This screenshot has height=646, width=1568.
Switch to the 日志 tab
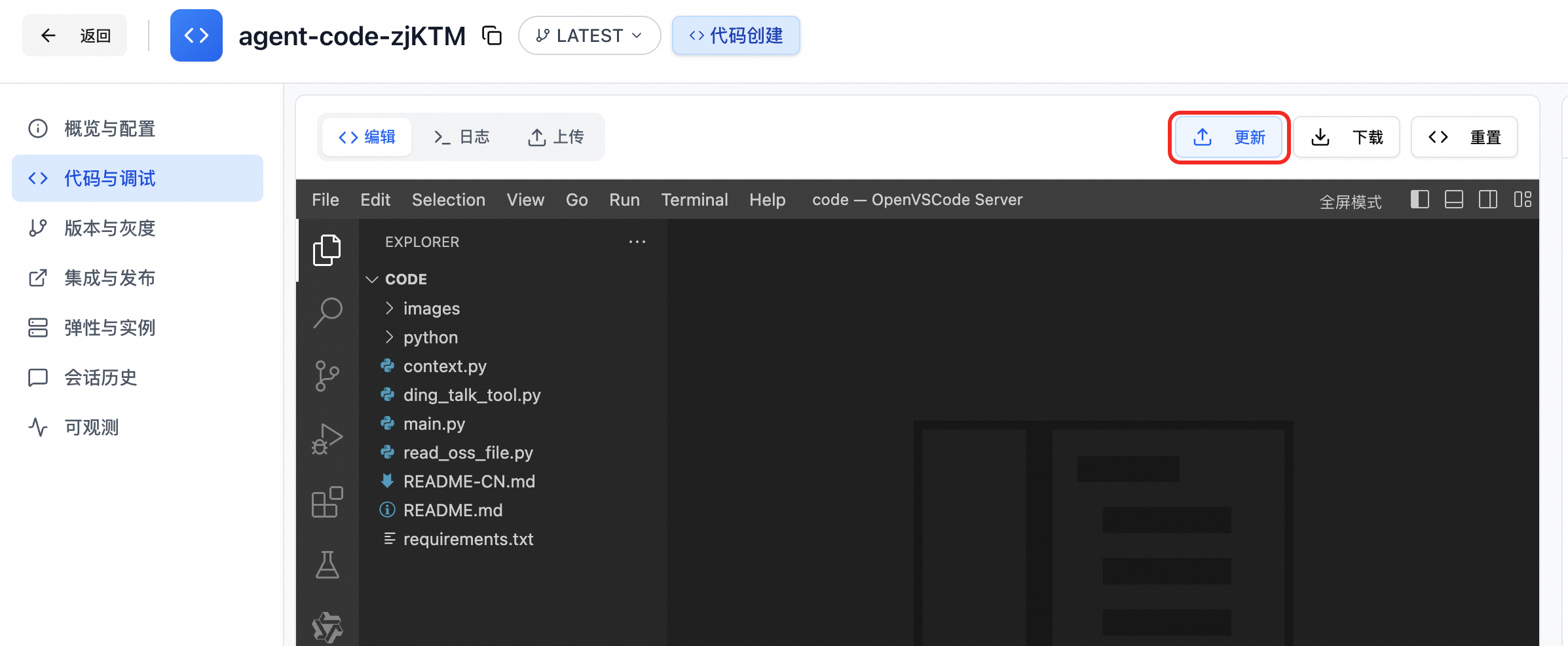click(462, 137)
